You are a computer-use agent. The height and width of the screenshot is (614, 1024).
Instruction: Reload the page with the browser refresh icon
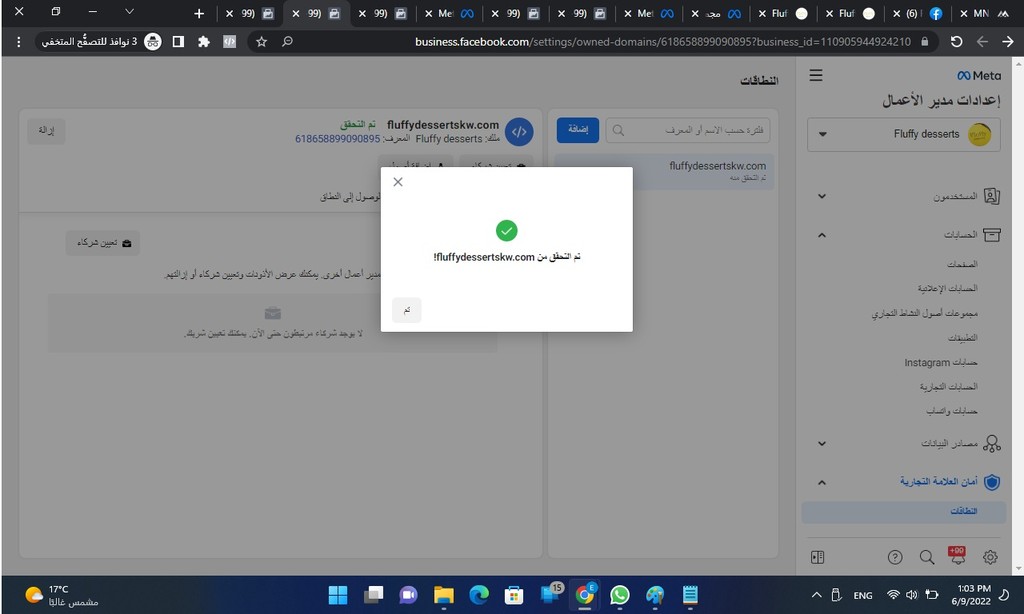(x=956, y=42)
